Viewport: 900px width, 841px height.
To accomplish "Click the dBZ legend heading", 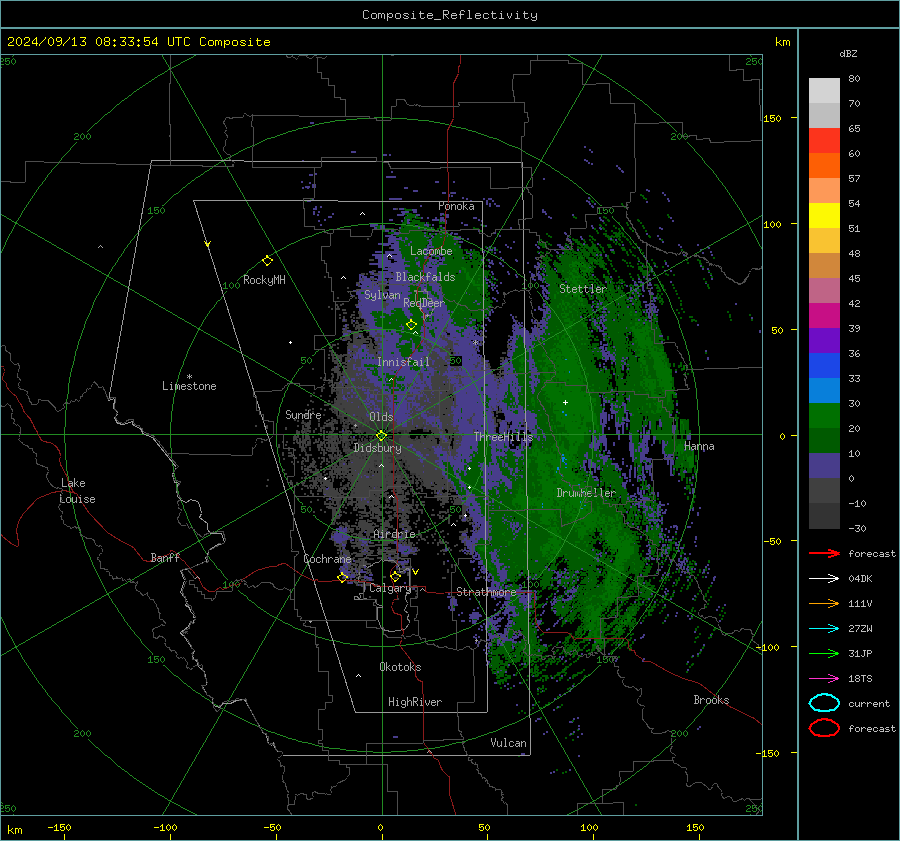I will [848, 54].
